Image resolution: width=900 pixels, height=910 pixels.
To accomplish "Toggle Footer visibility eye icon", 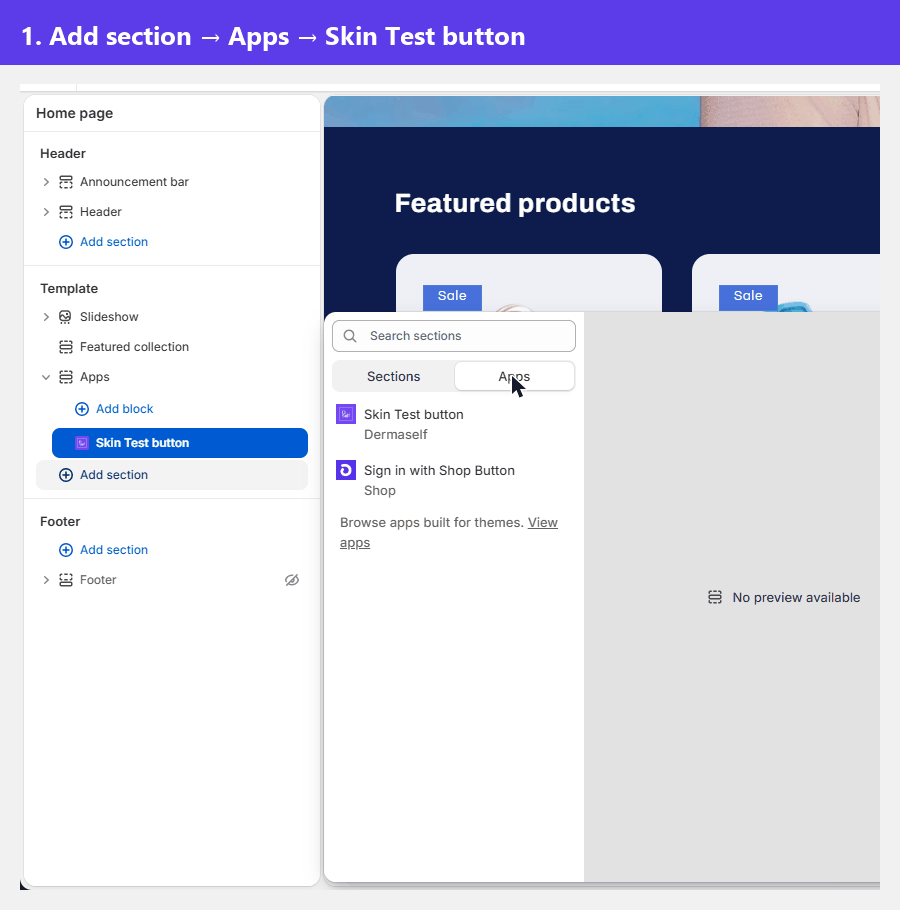I will pyautogui.click(x=292, y=580).
